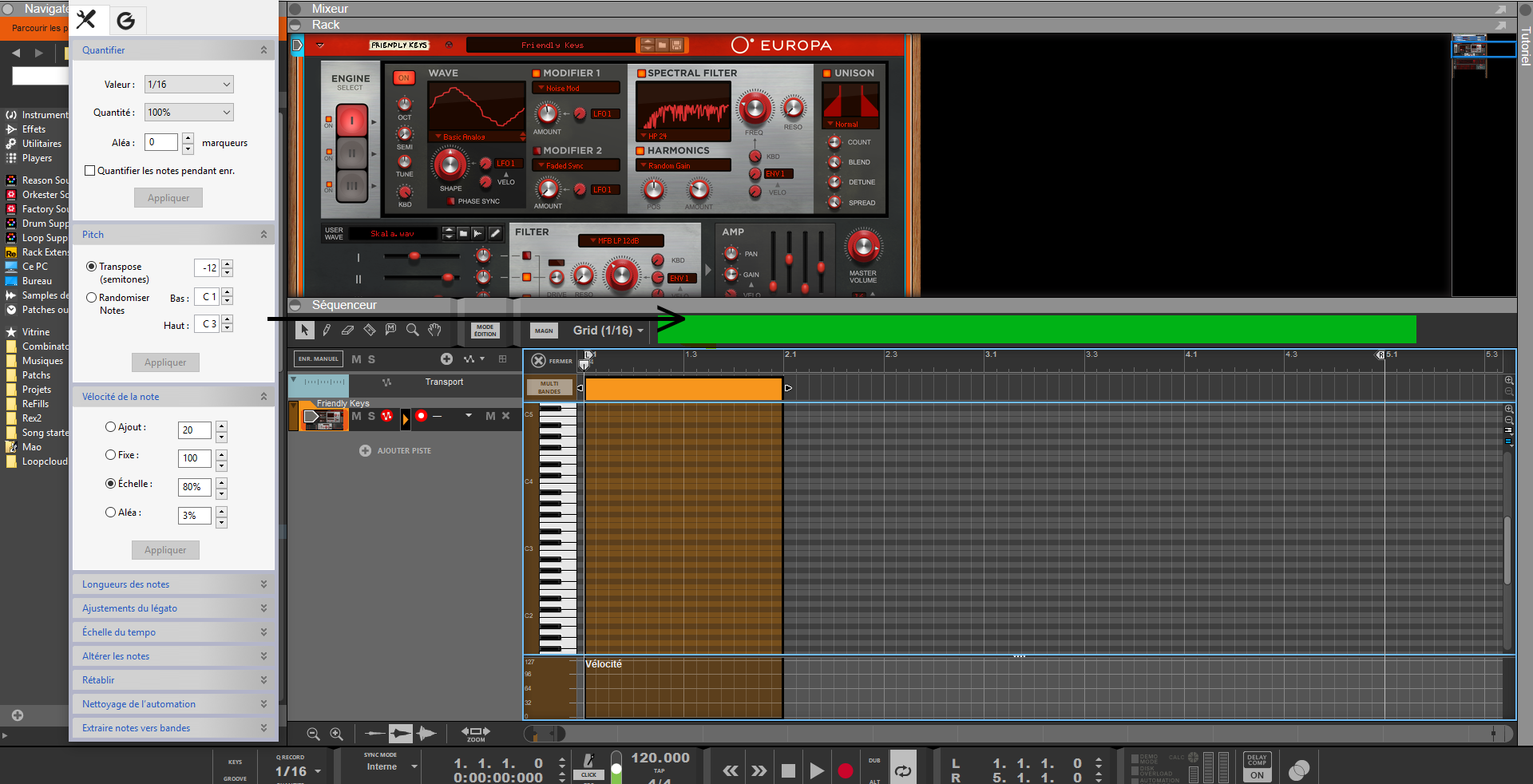Stop playback in the transport
This screenshot has height=784, width=1533.
[788, 770]
